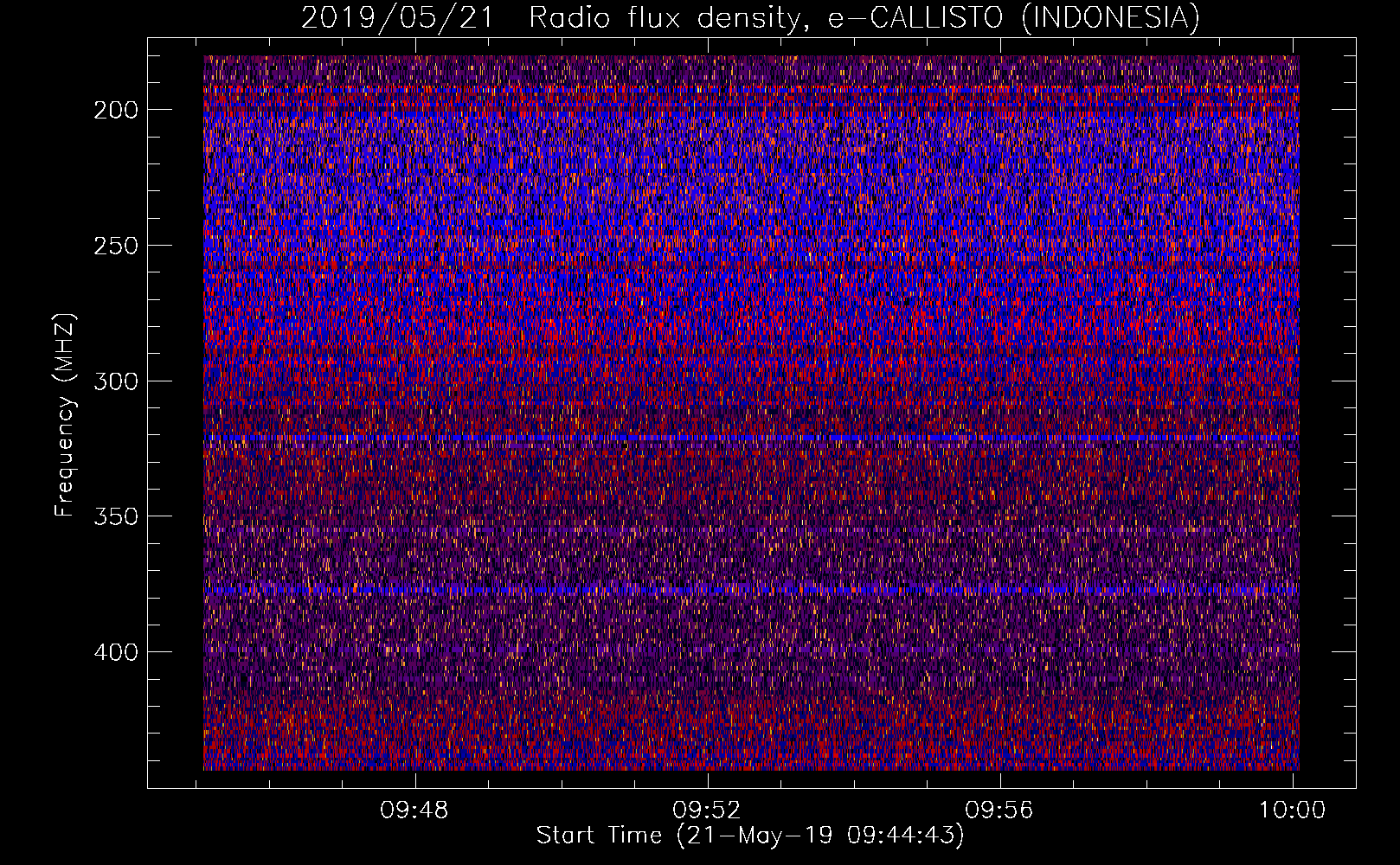Click the 350 frequency tick label
This screenshot has height=865, width=1400.
tap(115, 516)
